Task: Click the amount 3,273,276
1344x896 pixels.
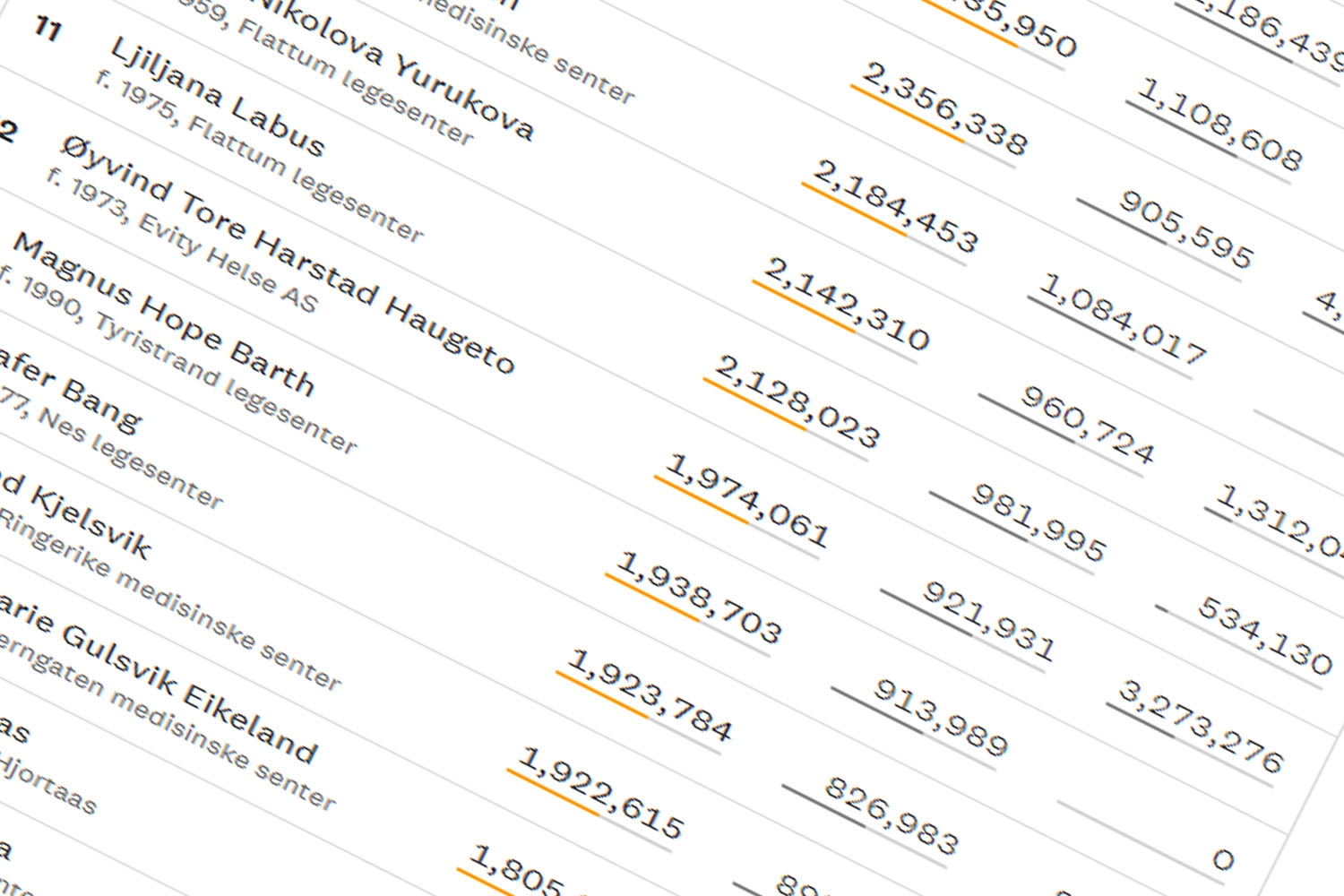Action: (1201, 727)
